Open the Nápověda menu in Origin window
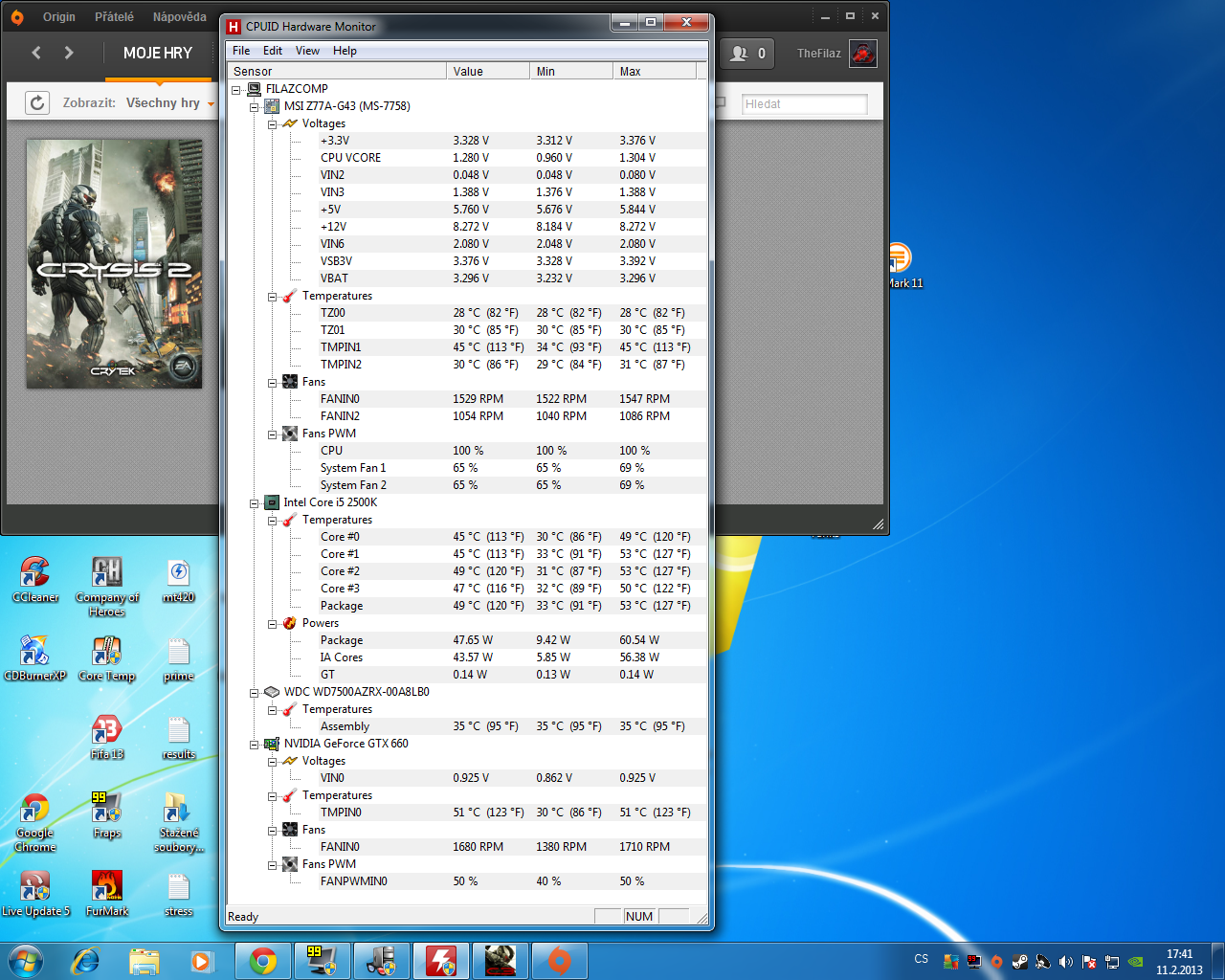Image resolution: width=1225 pixels, height=980 pixels. pos(179,17)
